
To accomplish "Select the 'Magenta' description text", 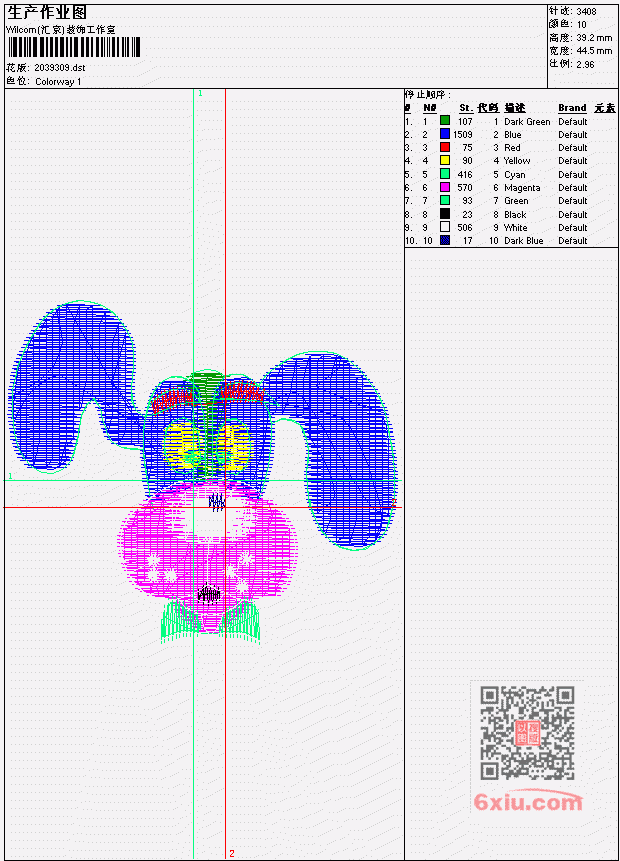I will (522, 188).
